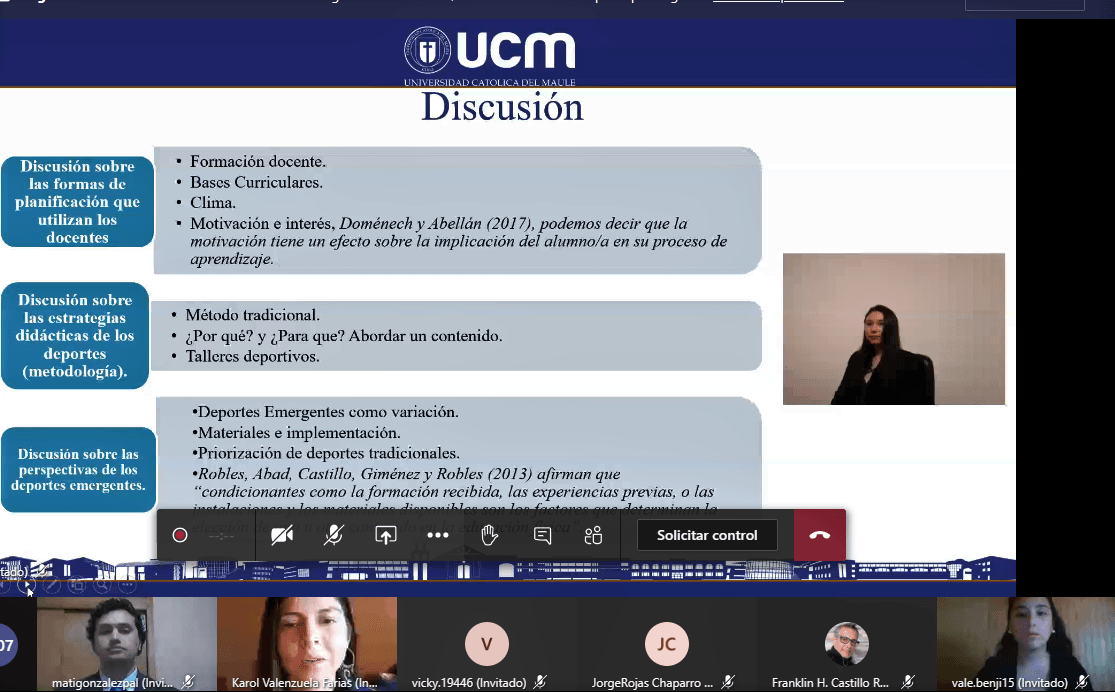Open the more actions ellipsis menu
This screenshot has height=692, width=1115.
coord(438,535)
